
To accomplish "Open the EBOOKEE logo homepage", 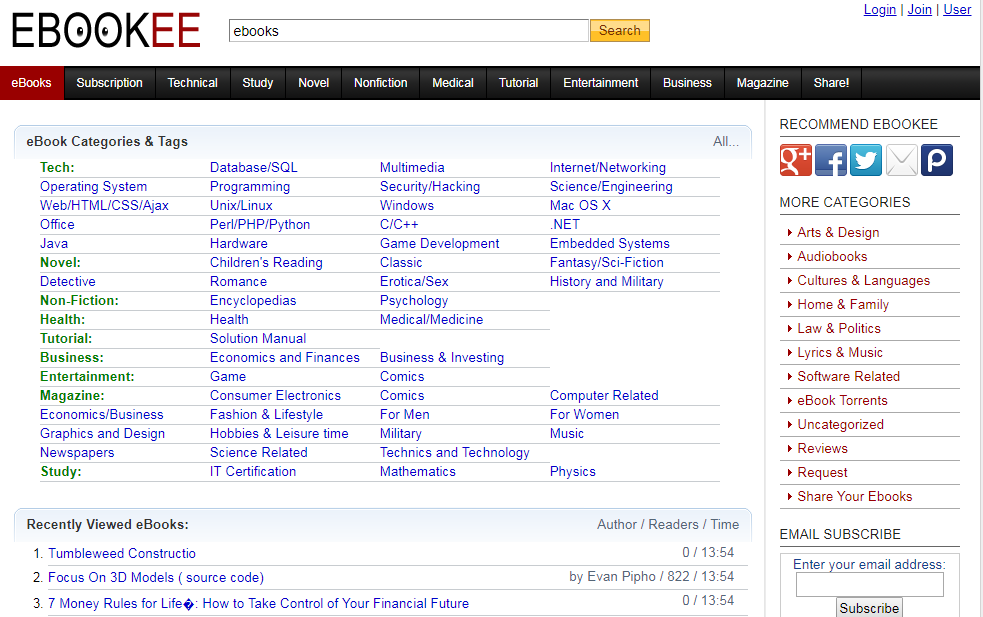I will [x=106, y=30].
